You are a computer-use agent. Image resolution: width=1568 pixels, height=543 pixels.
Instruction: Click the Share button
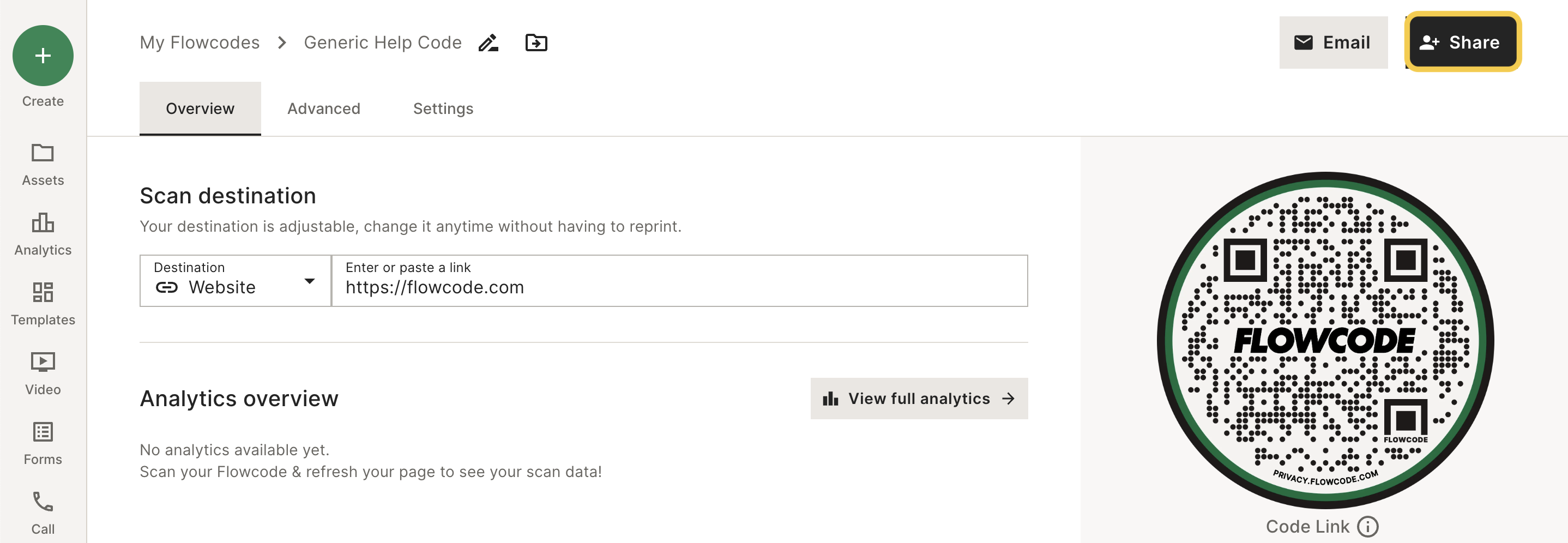(1463, 42)
